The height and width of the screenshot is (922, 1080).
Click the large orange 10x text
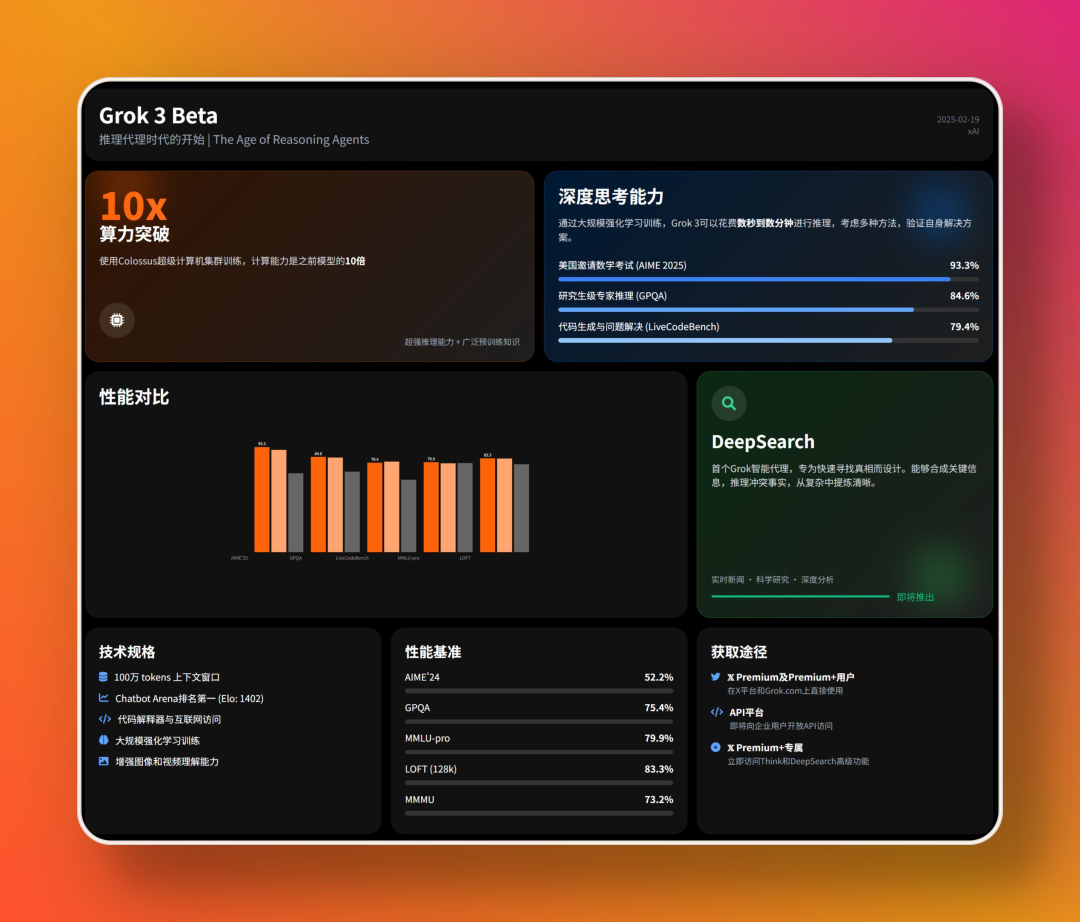134,205
